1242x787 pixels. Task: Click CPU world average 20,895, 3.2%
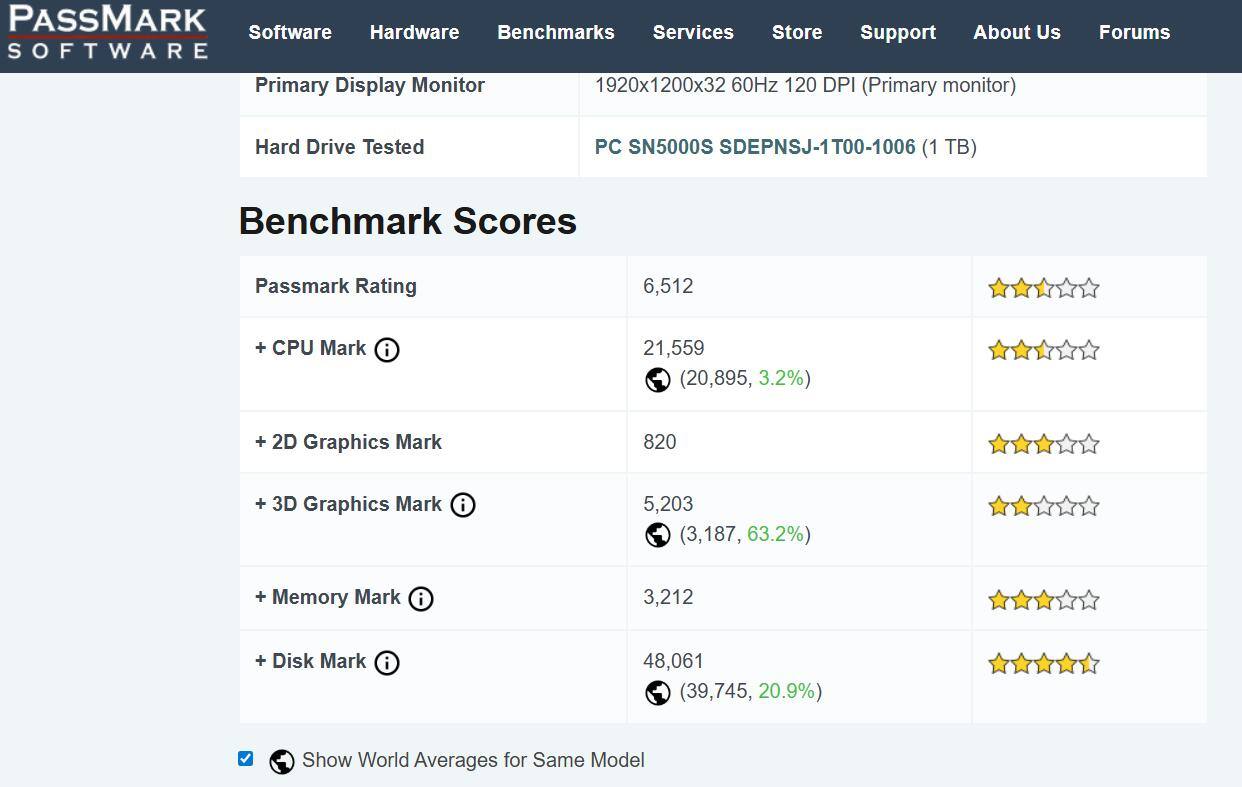pos(745,378)
